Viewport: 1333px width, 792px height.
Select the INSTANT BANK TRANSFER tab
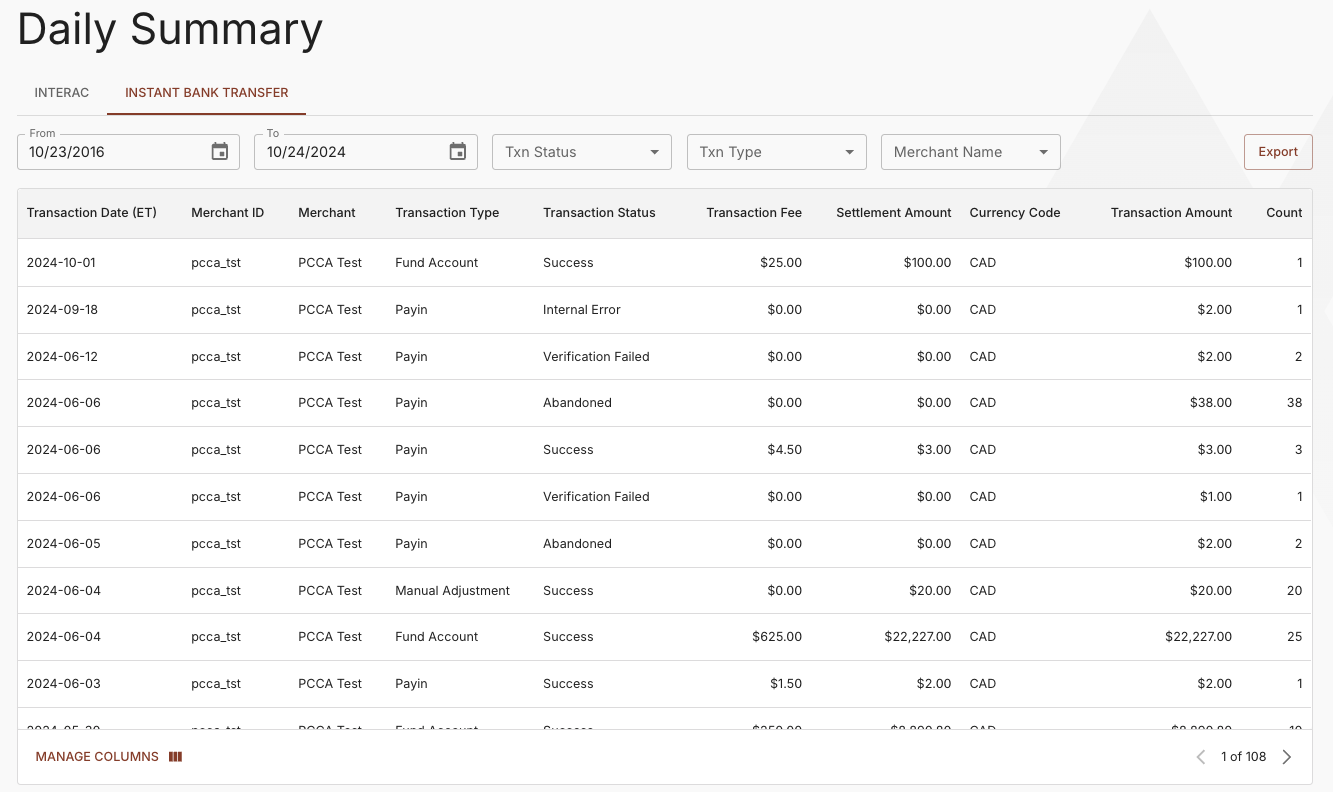(206, 92)
